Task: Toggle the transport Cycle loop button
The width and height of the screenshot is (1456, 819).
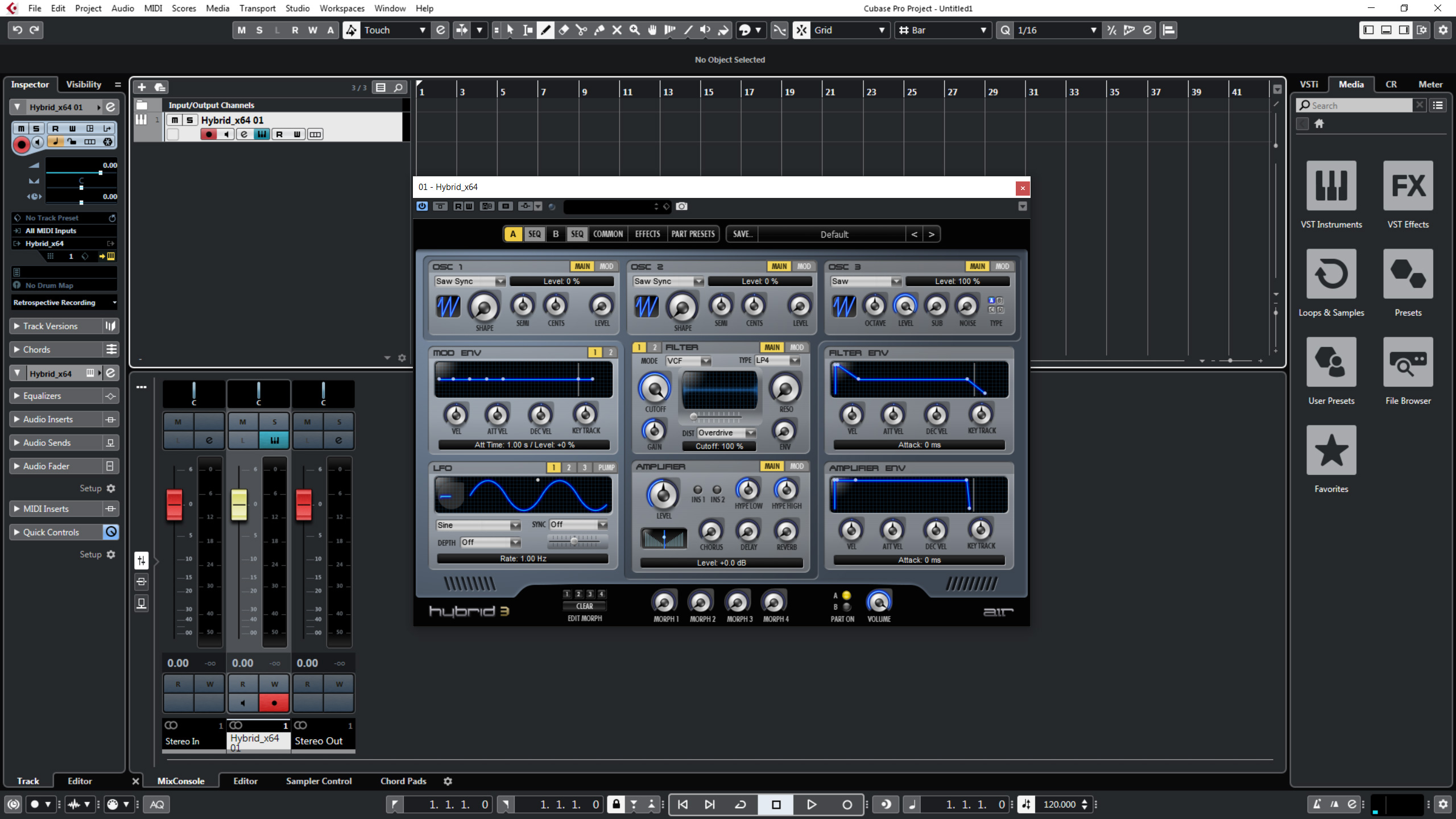Action: point(741,804)
